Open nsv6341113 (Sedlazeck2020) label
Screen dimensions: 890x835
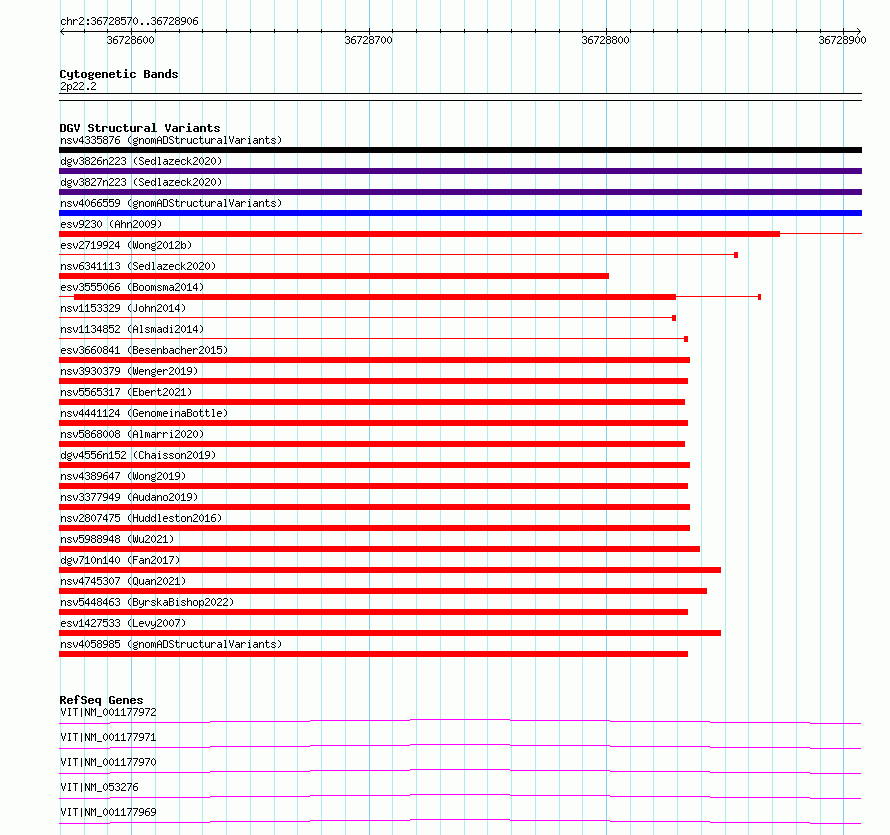138,266
